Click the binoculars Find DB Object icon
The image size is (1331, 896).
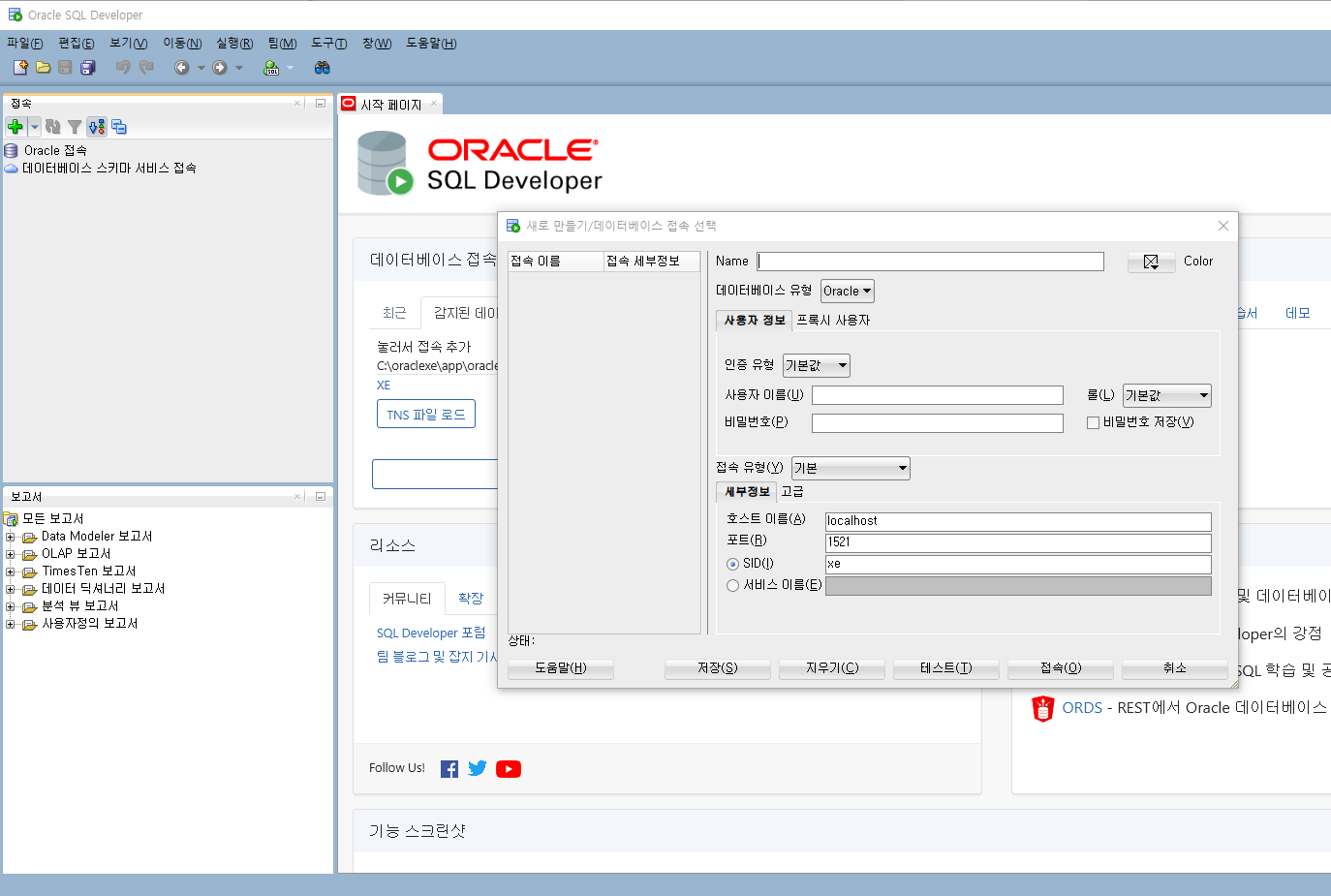323,68
